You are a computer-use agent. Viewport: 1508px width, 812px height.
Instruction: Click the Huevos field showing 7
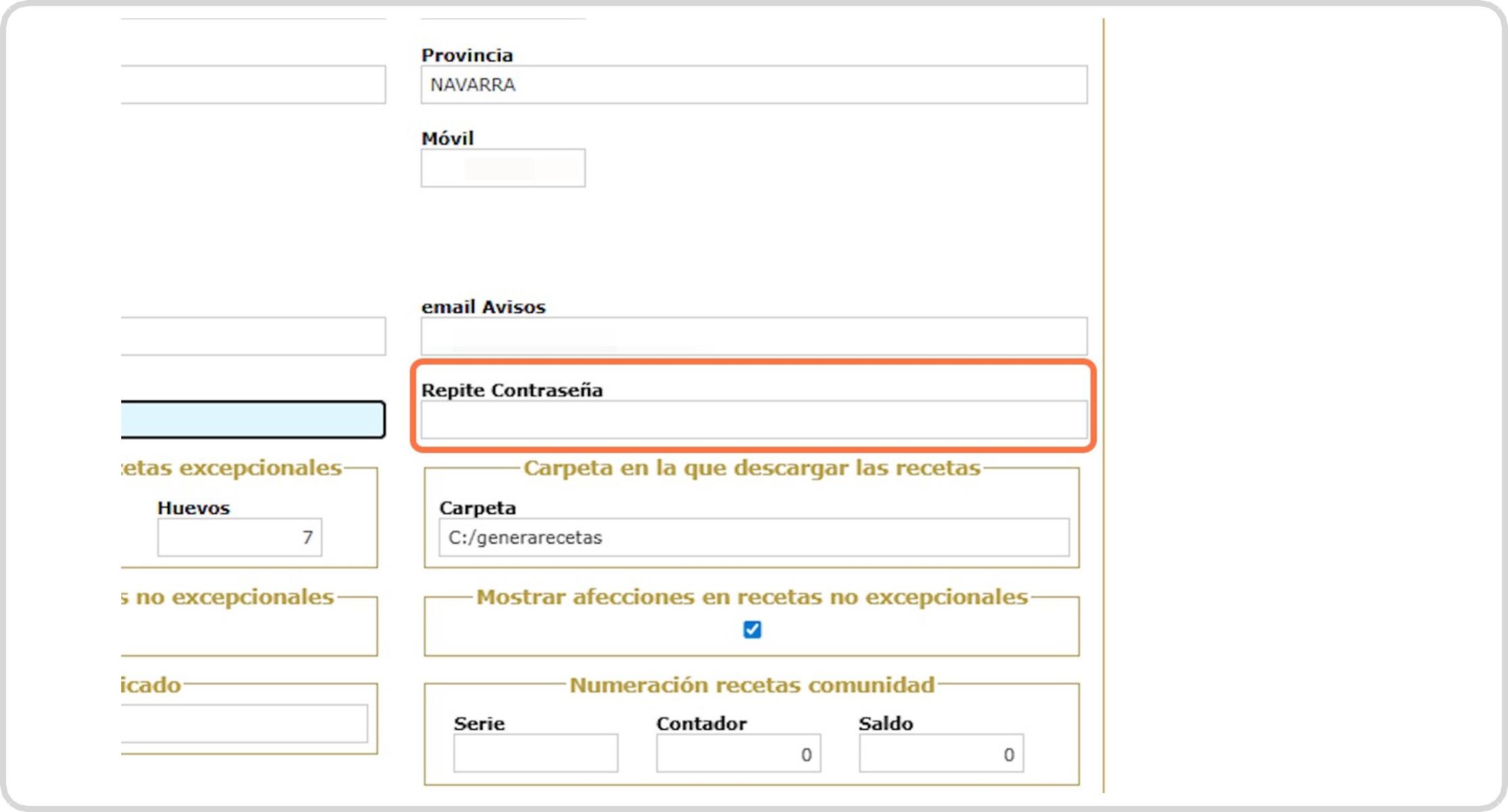coord(240,537)
